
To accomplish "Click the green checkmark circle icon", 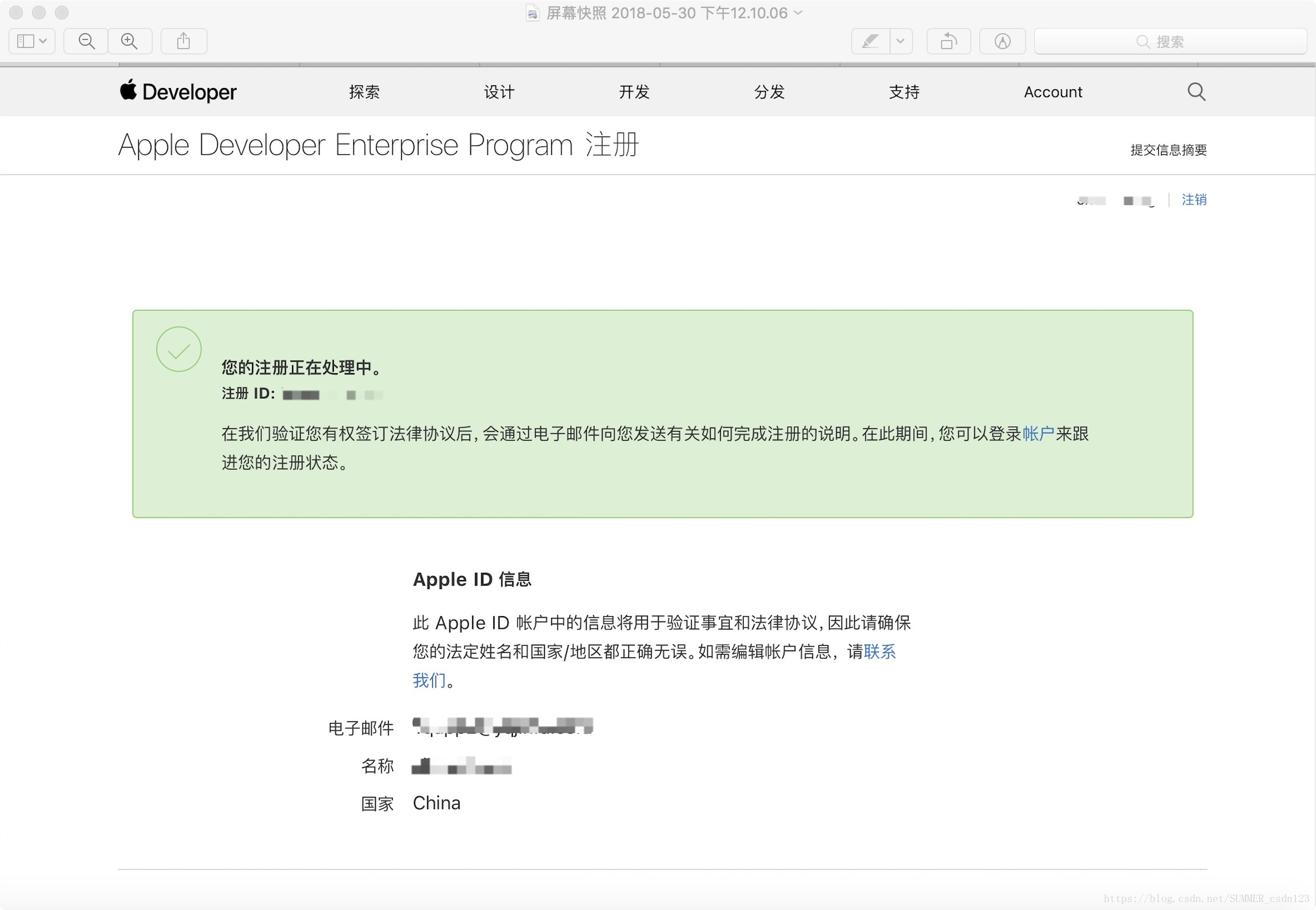I will (179, 349).
